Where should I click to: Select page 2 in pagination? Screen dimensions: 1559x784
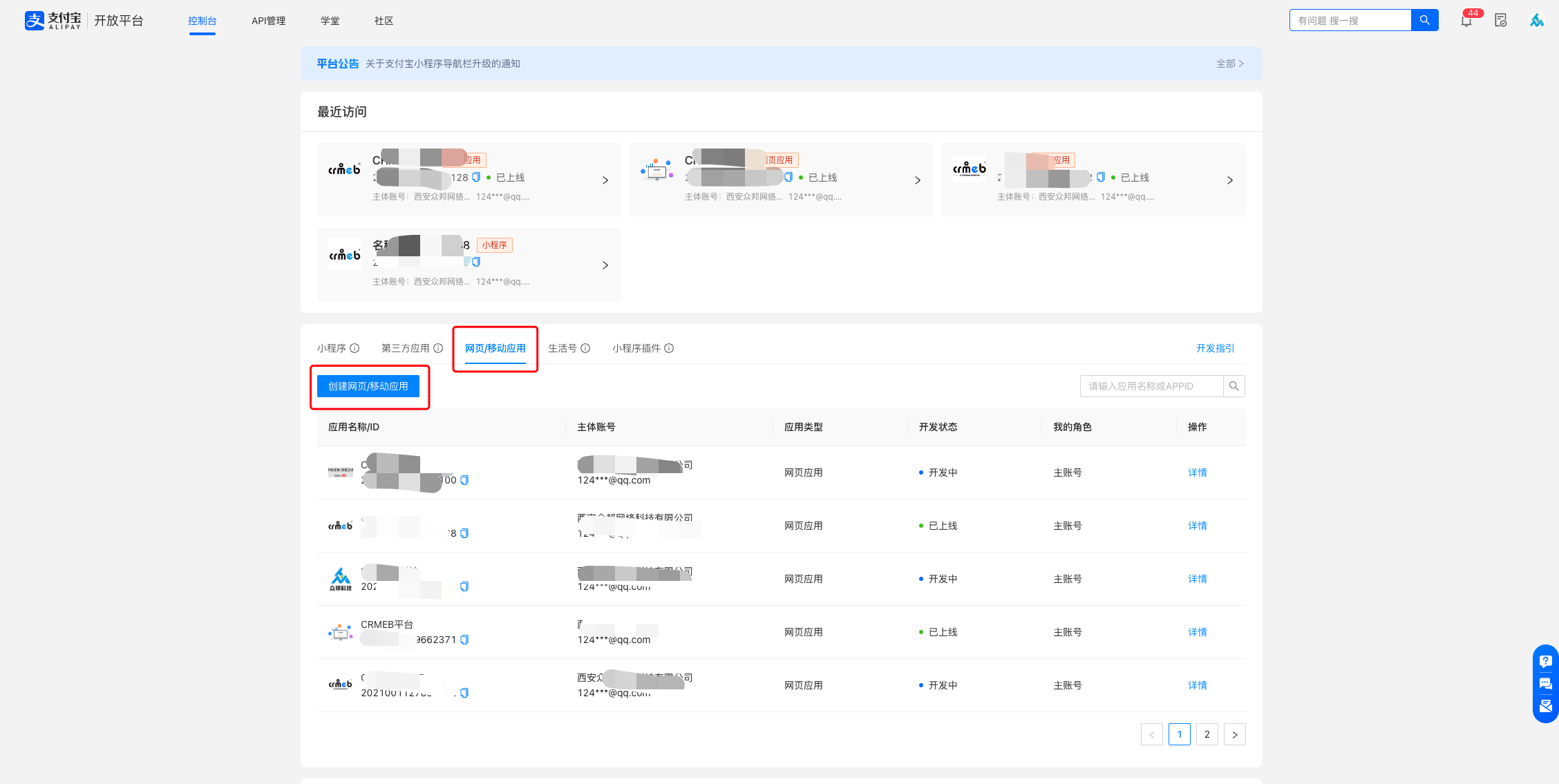(x=1207, y=734)
